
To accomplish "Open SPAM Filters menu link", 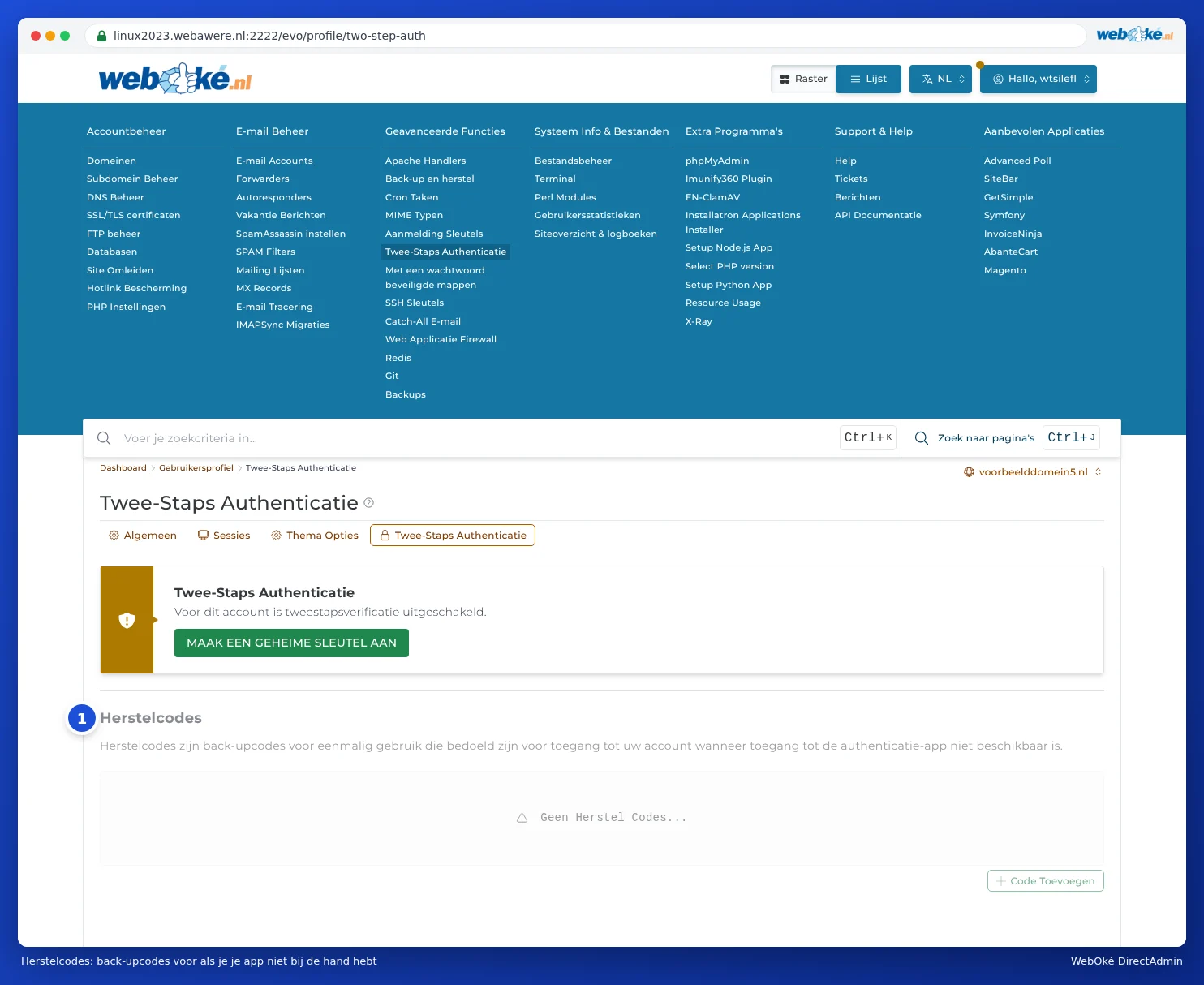I will (x=265, y=252).
